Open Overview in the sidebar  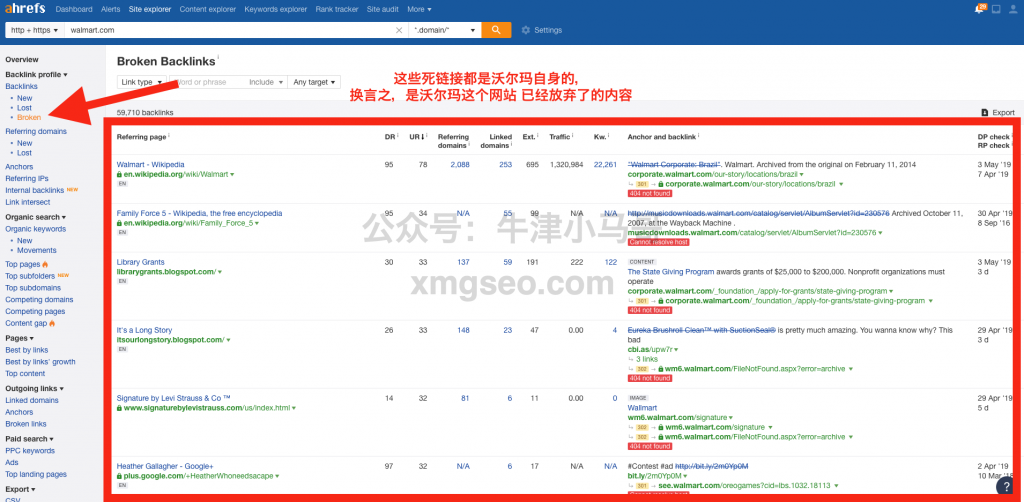pos(22,59)
